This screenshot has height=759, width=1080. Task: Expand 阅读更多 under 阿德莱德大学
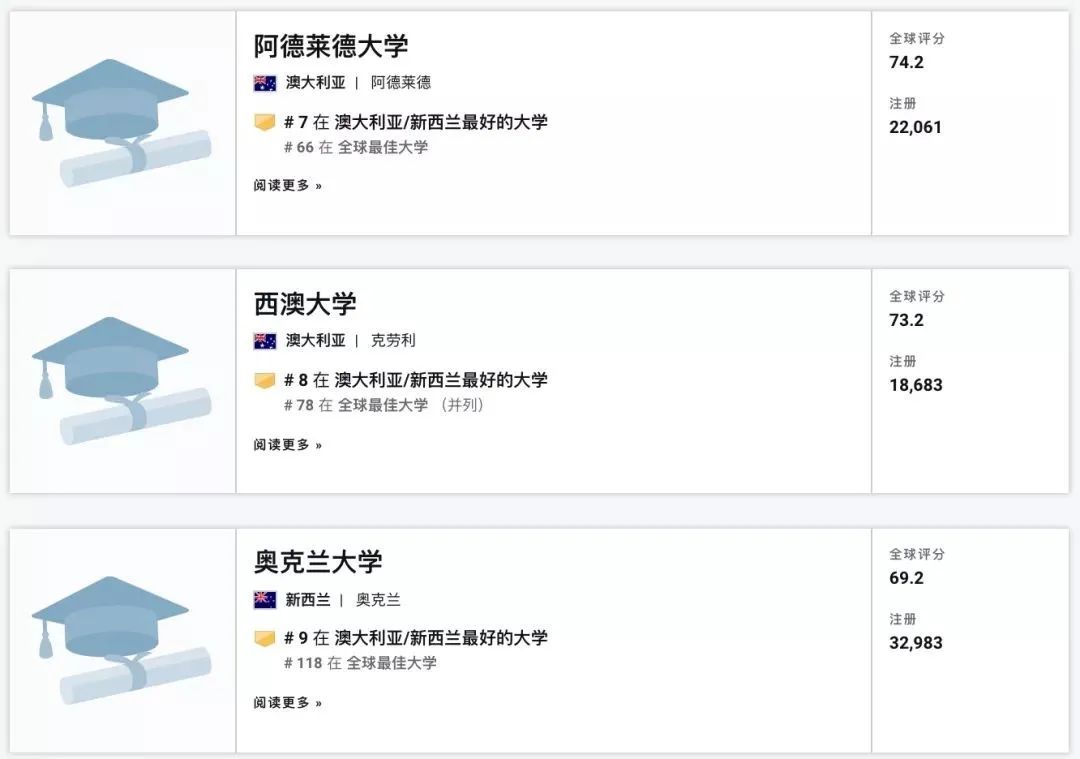coord(288,186)
